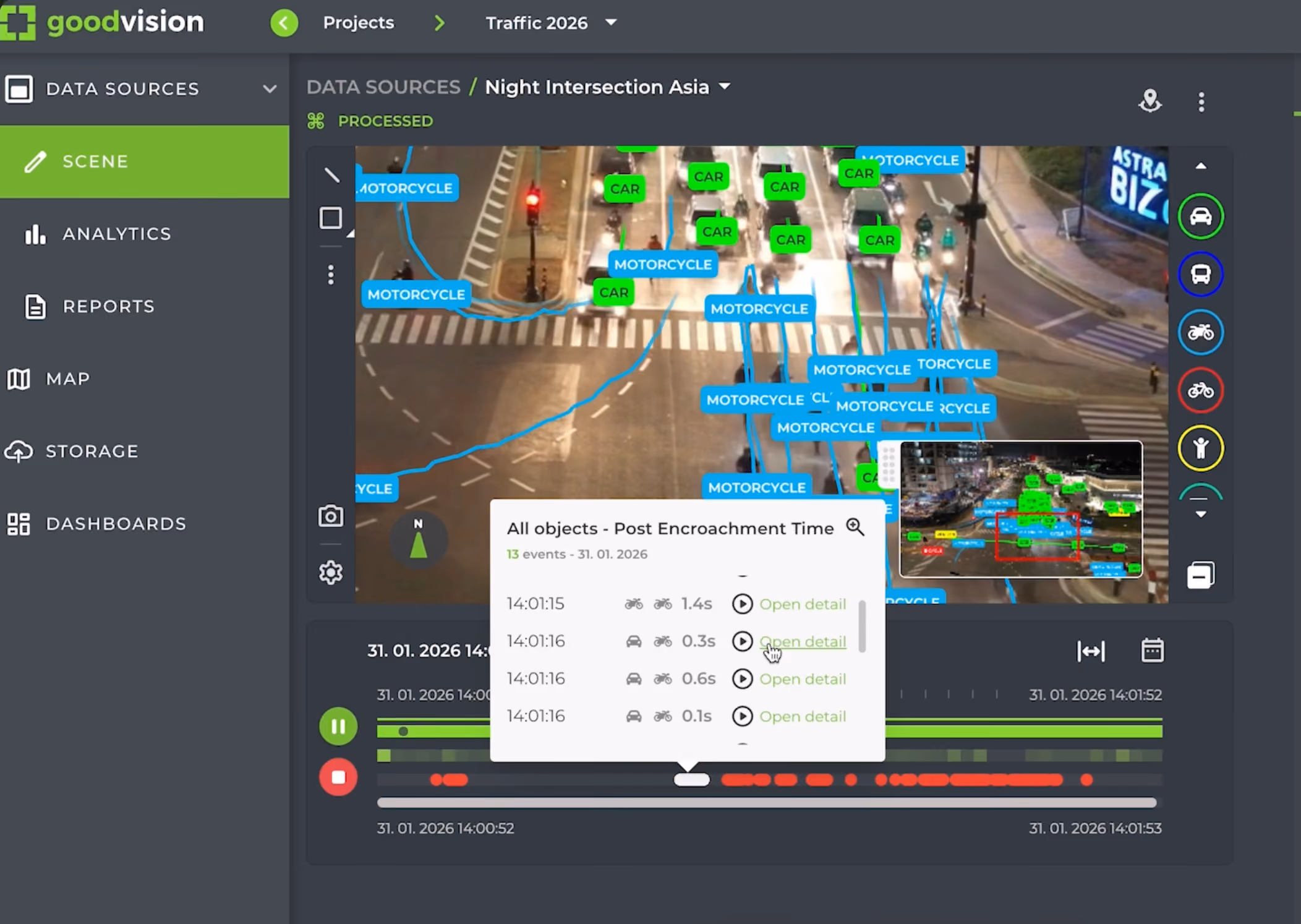Open the drawing tools overflow dots
Image resolution: width=1301 pixels, height=924 pixels.
click(331, 275)
